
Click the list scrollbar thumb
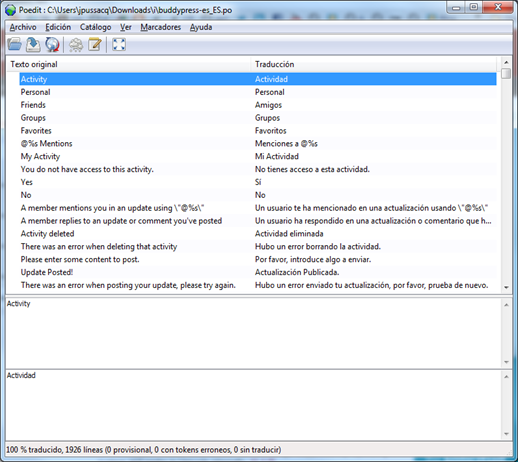coord(506,73)
